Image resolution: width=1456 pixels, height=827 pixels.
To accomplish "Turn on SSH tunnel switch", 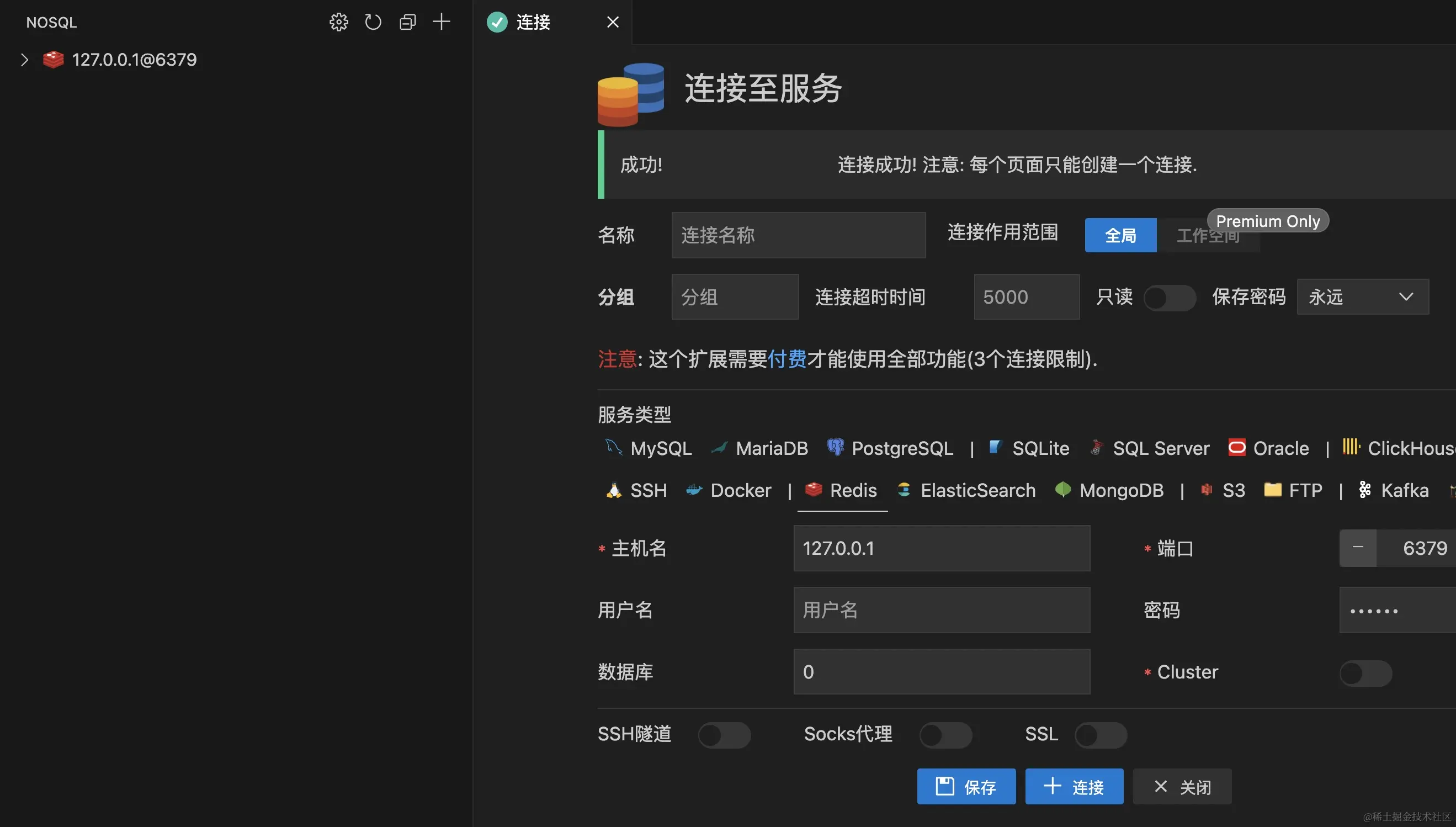I will pyautogui.click(x=724, y=735).
